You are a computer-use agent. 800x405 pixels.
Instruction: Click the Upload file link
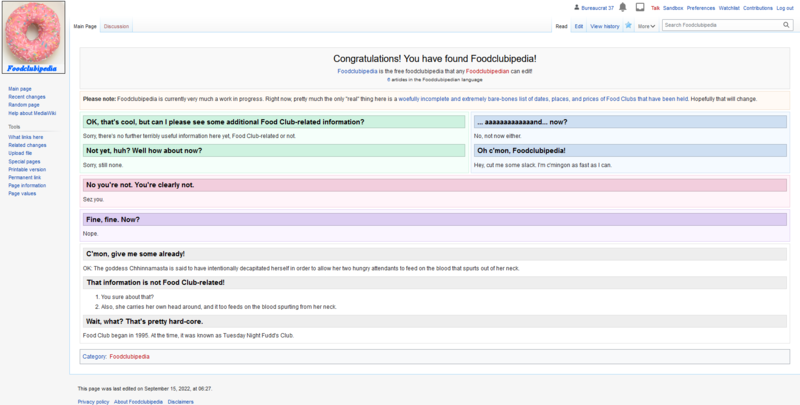tap(21, 153)
